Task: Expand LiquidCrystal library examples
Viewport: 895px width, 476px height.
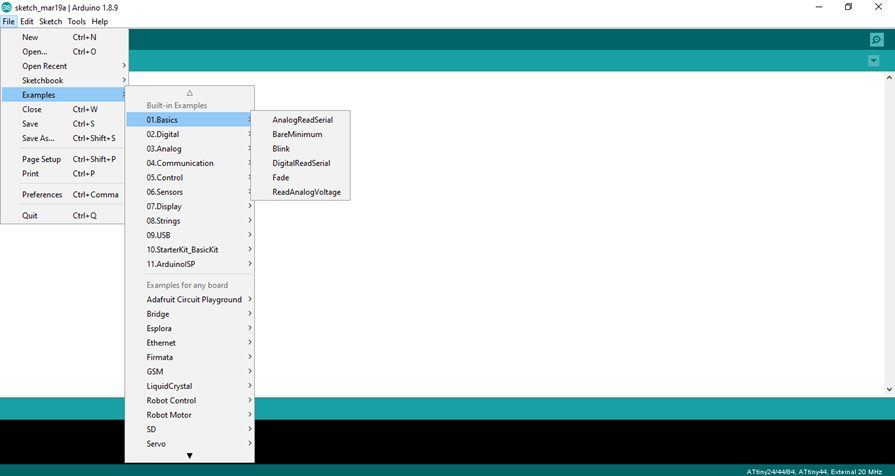Action: pos(190,386)
